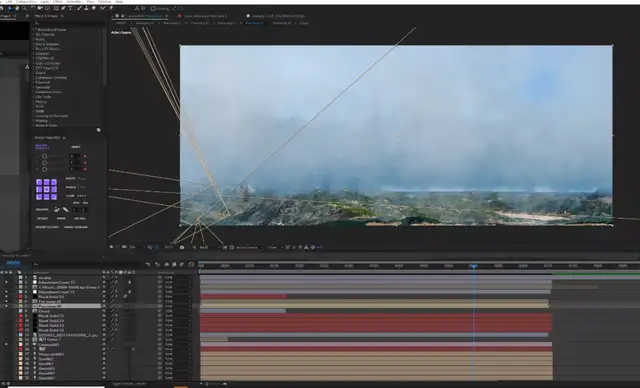
Task: Select the Hand tool in toolbar
Action: 17,8
